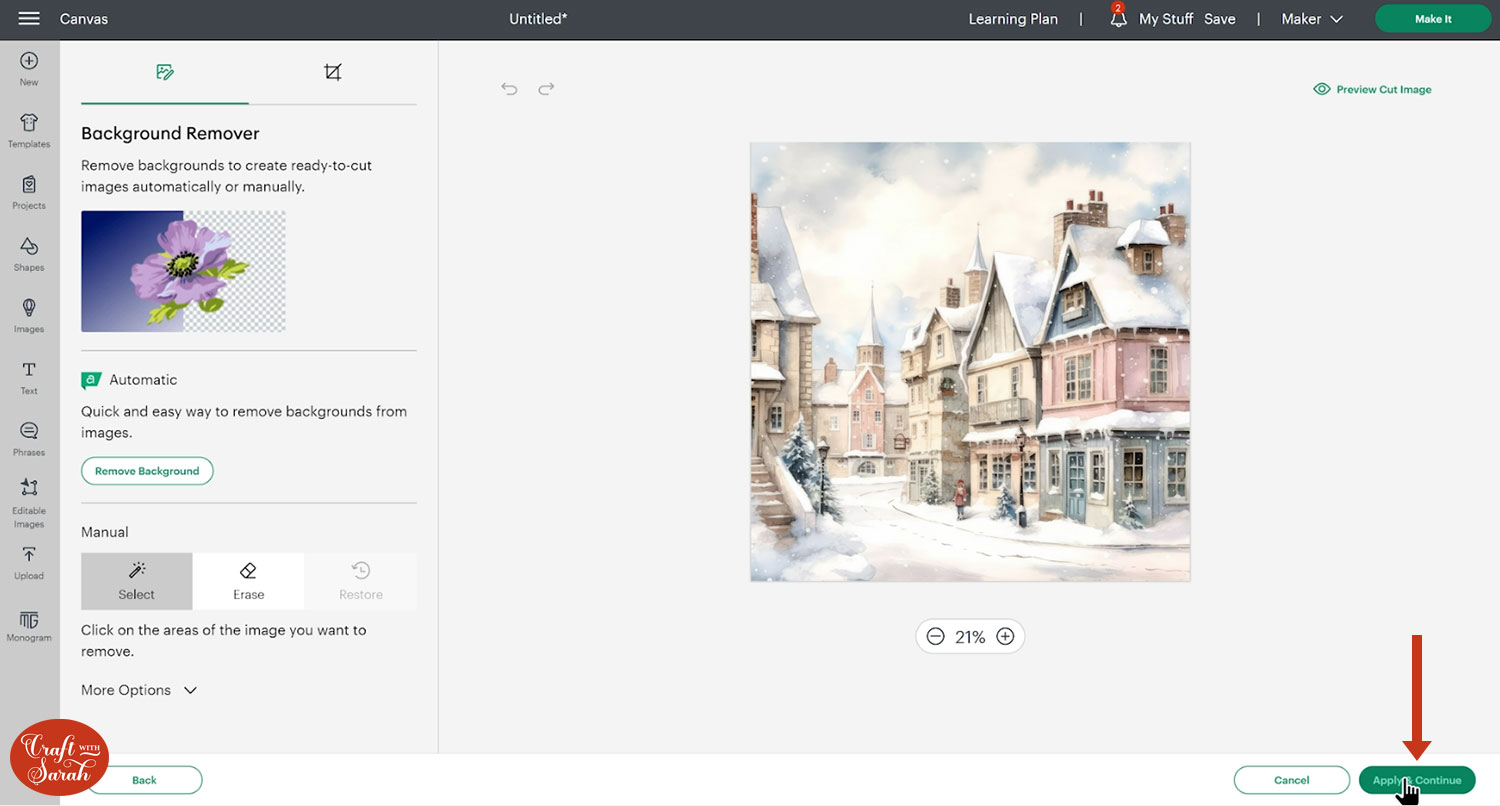Toggle Preview Cut Image view
The image size is (1500, 806).
tap(1372, 89)
